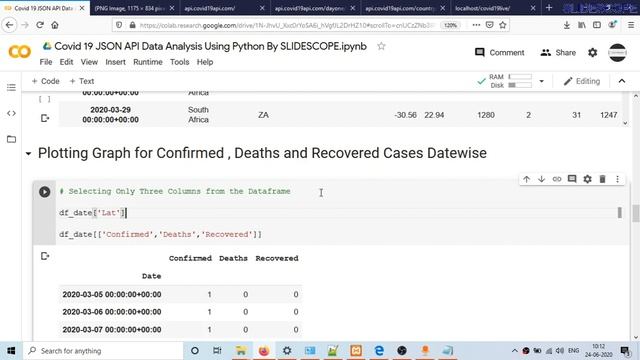Viewport: 640px width, 360px height.
Task: Open the Edit menu
Action: pyautogui.click(x=66, y=62)
